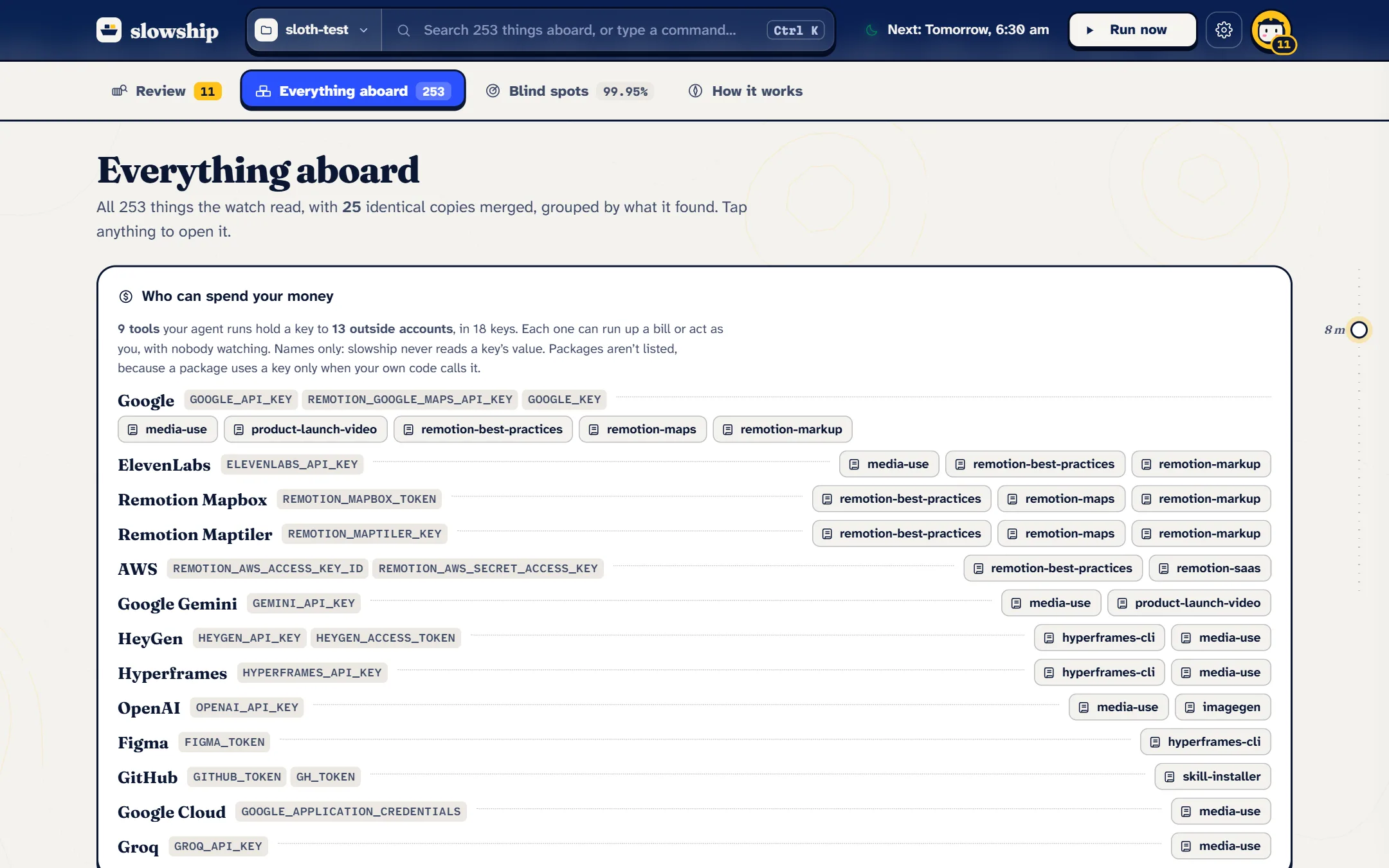The width and height of the screenshot is (1389, 868).
Task: Open settings via the gear icon
Action: [1224, 30]
